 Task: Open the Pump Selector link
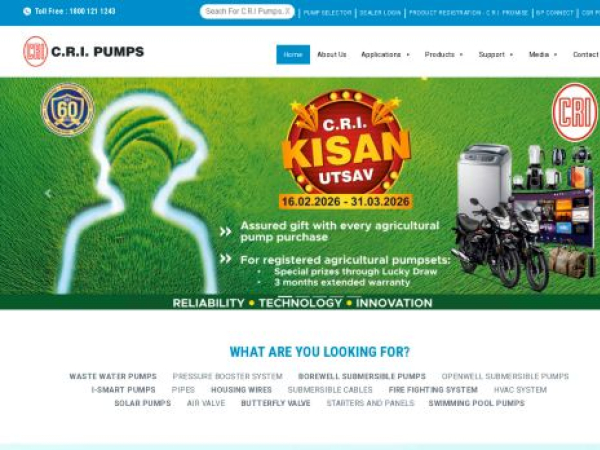tap(327, 13)
